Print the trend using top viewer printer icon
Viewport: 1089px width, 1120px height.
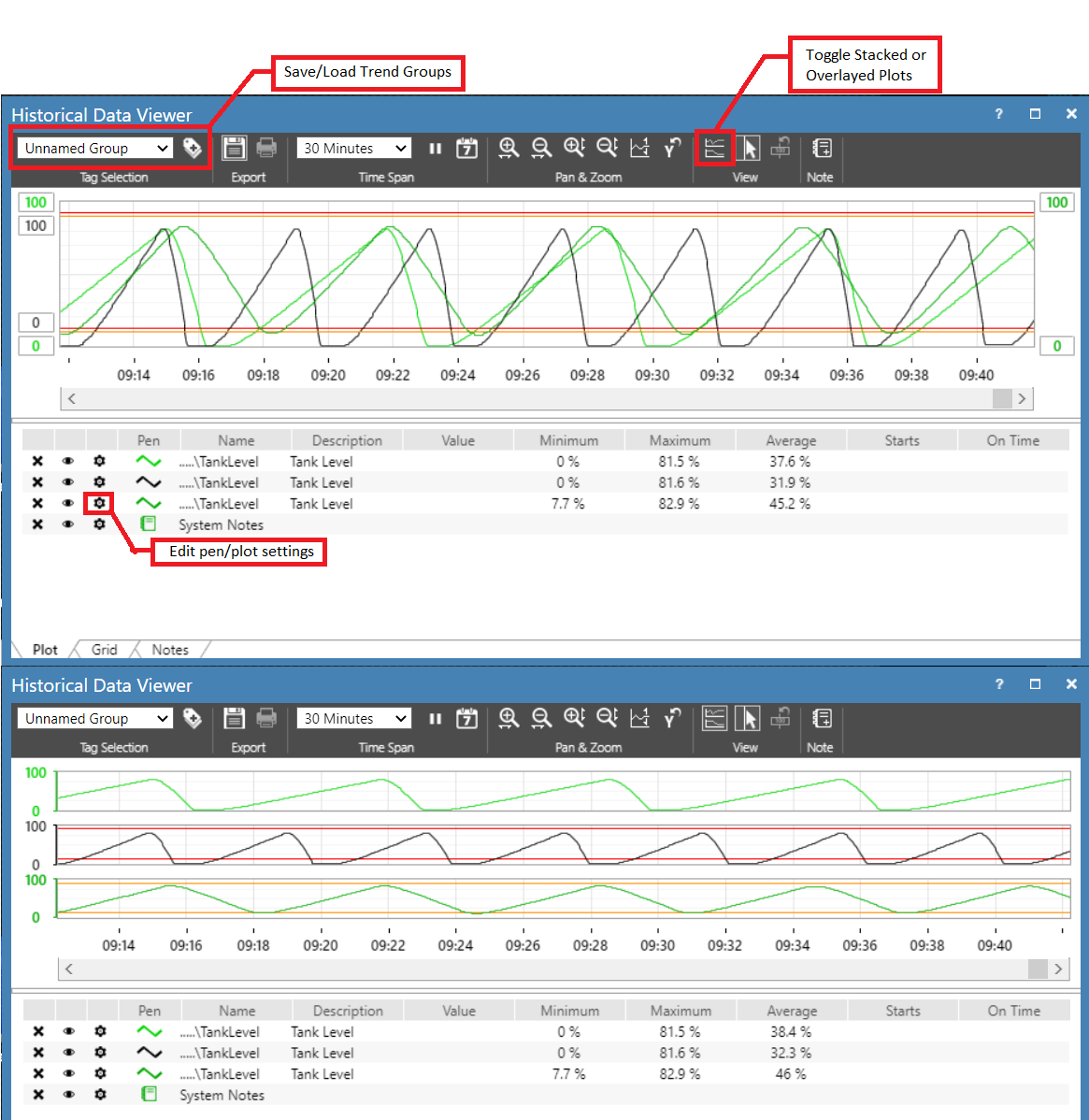click(x=266, y=148)
